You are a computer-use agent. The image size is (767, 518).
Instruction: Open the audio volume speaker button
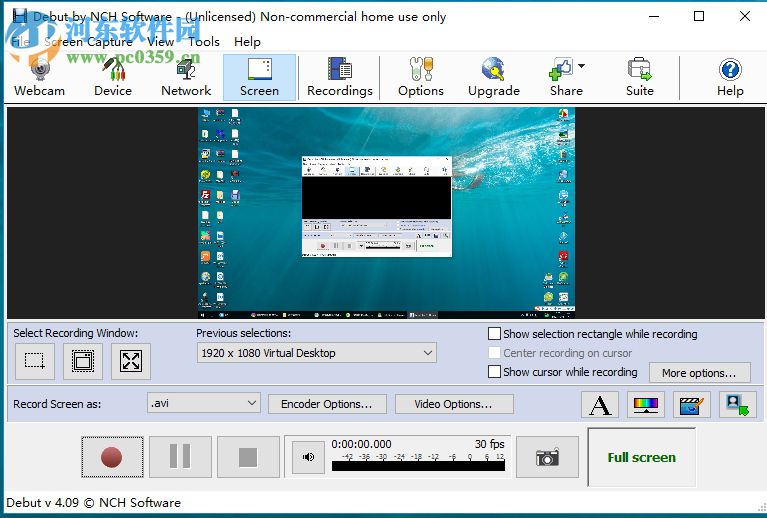308,457
